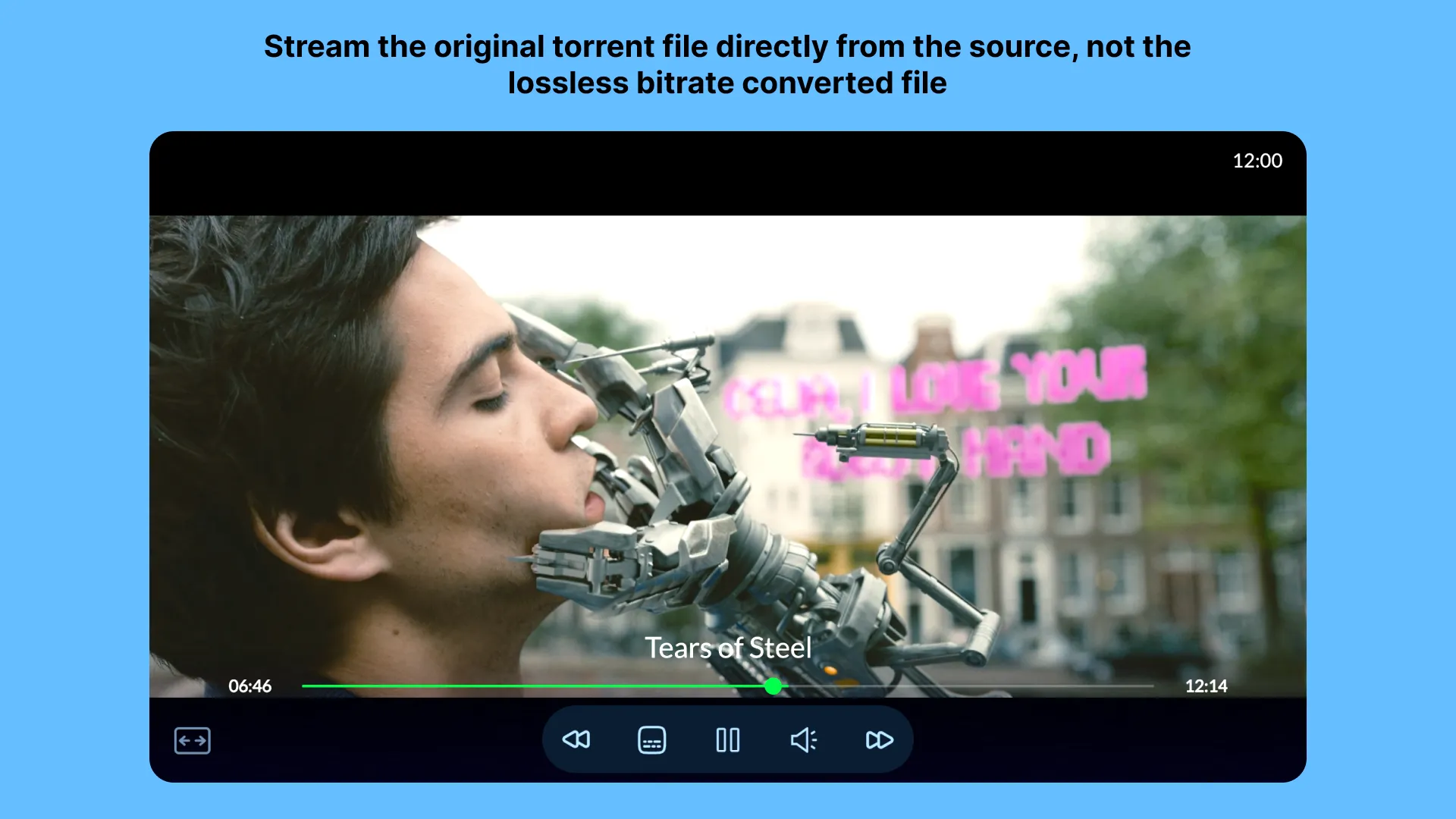Click the volume speaker icon
The image size is (1456, 819).
[804, 740]
